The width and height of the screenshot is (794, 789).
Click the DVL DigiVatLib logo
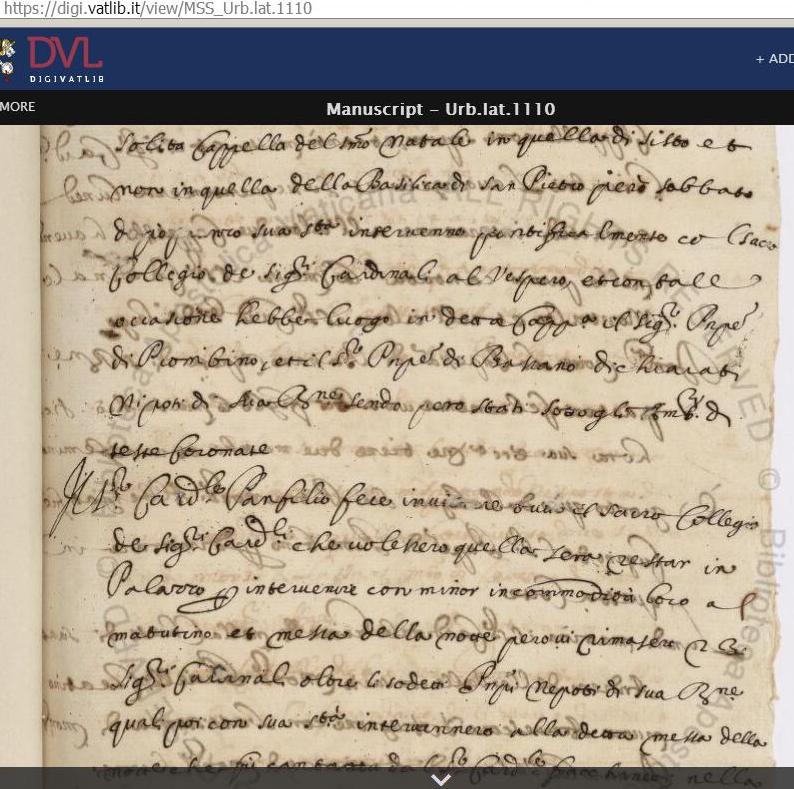pos(66,59)
